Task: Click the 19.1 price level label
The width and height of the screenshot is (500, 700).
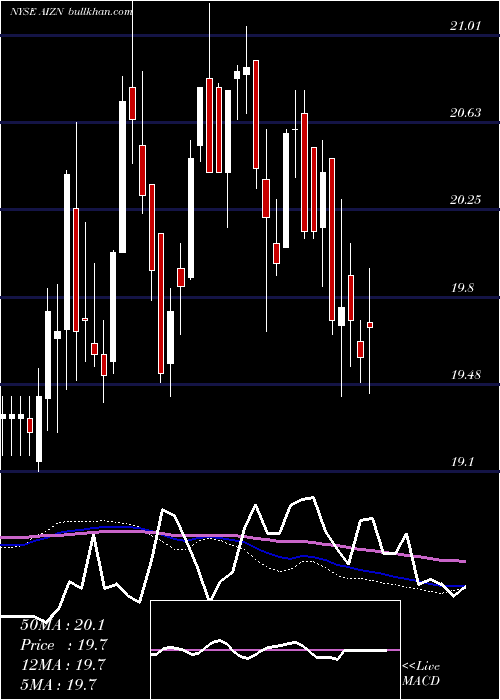Action: [462, 462]
